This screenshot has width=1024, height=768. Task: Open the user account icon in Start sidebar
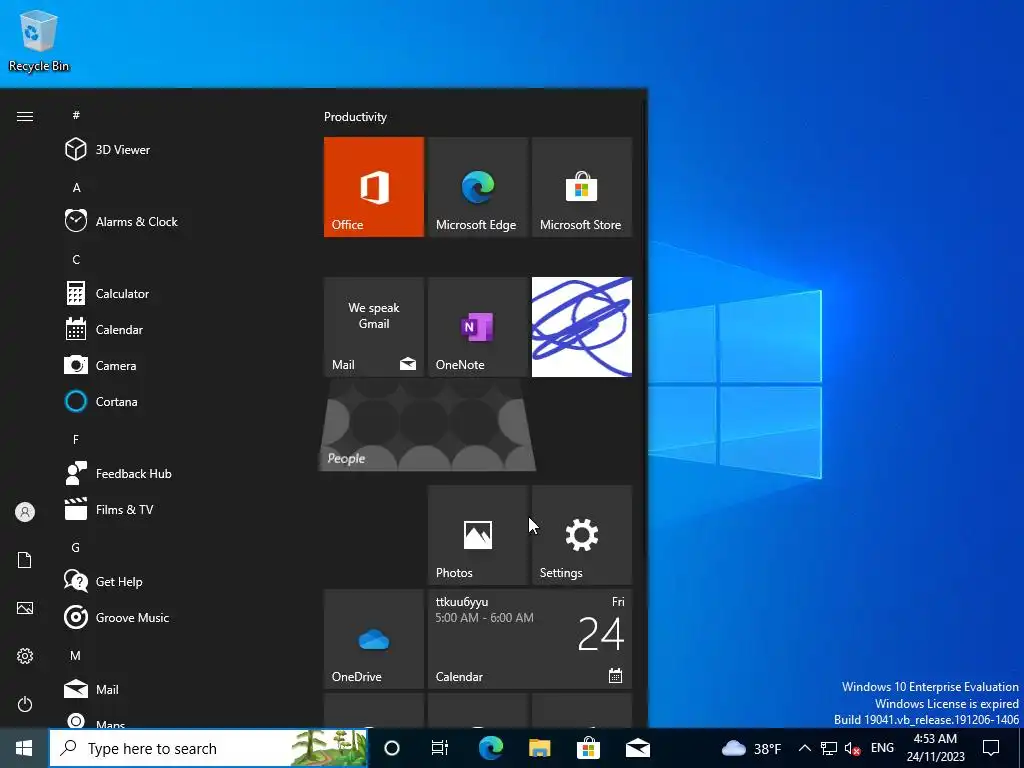(25, 512)
